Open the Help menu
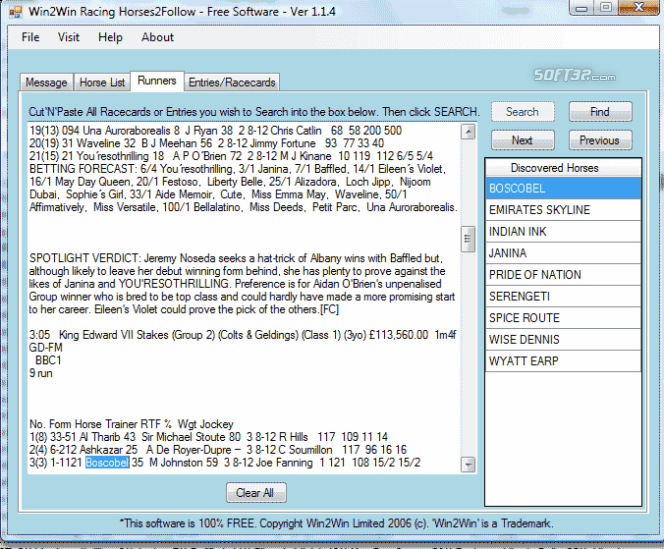This screenshot has height=549, width=664. 110,37
